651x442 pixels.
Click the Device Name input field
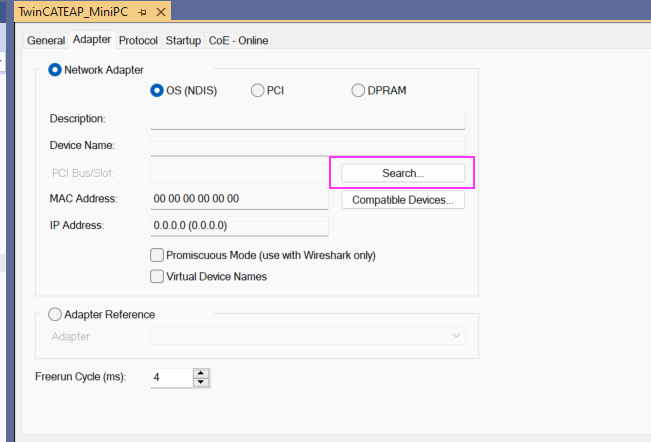pyautogui.click(x=308, y=146)
